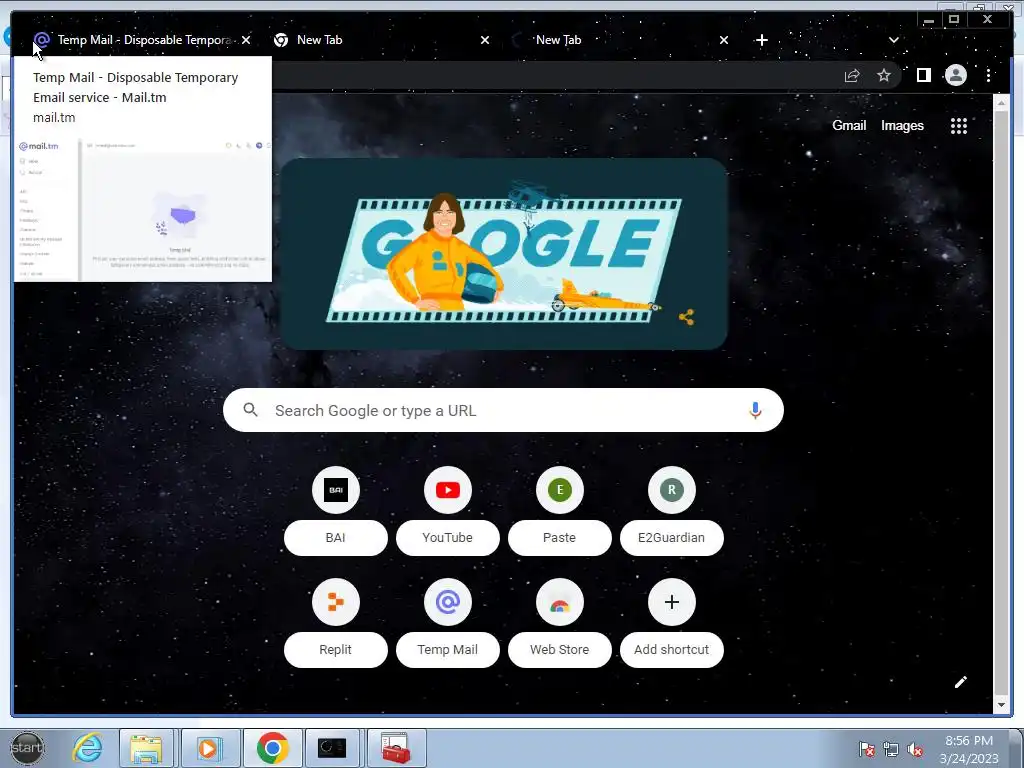
Task: Open the Replit shortcut icon
Action: (336, 602)
